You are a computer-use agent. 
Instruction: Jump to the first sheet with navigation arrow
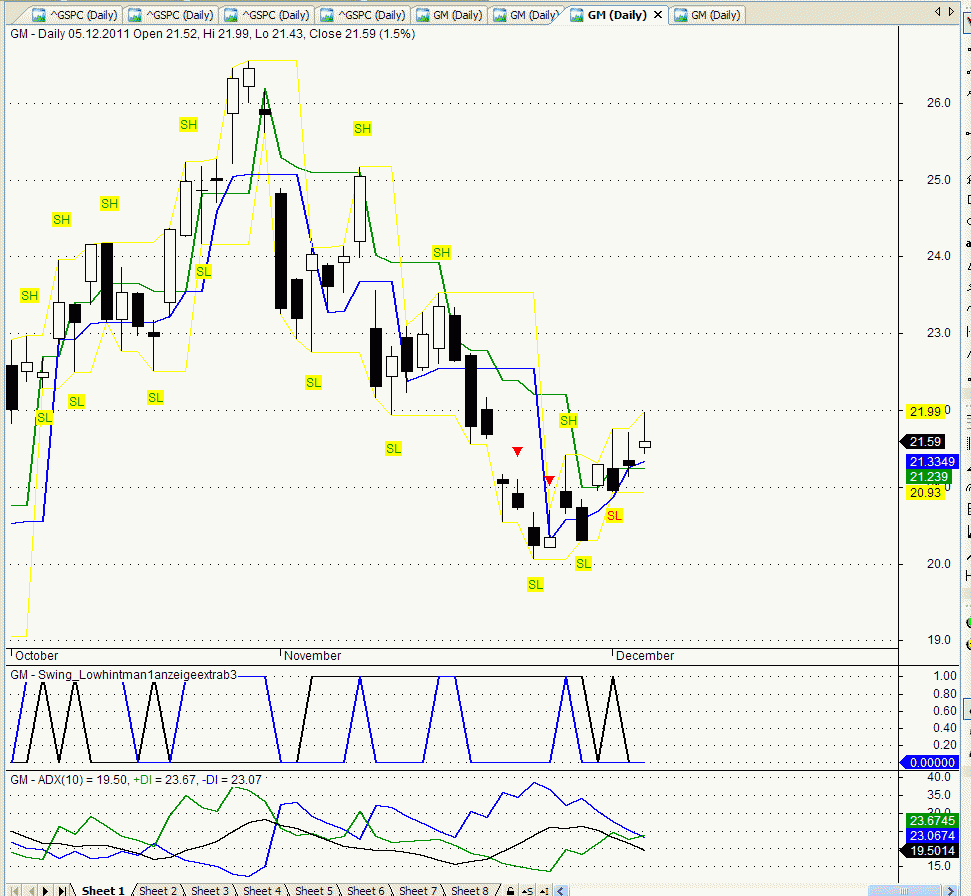point(16,890)
